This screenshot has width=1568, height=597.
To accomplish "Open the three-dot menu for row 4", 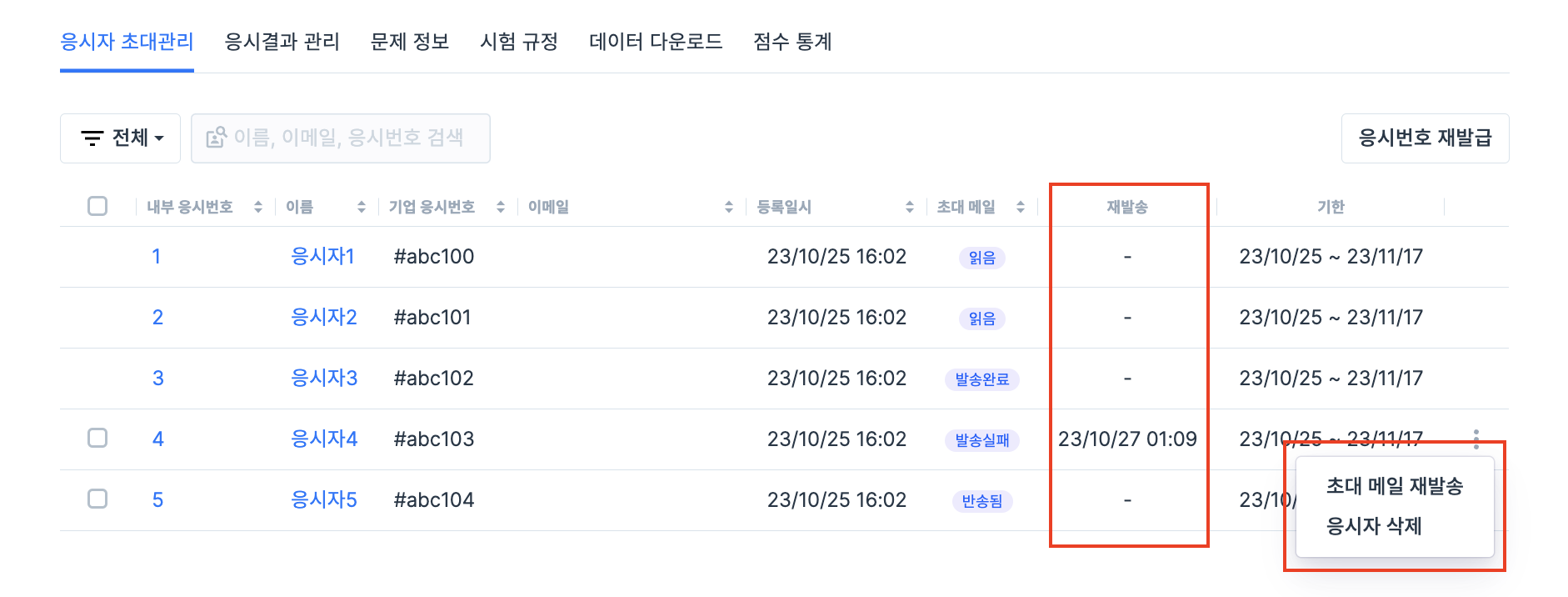I will tap(1476, 439).
